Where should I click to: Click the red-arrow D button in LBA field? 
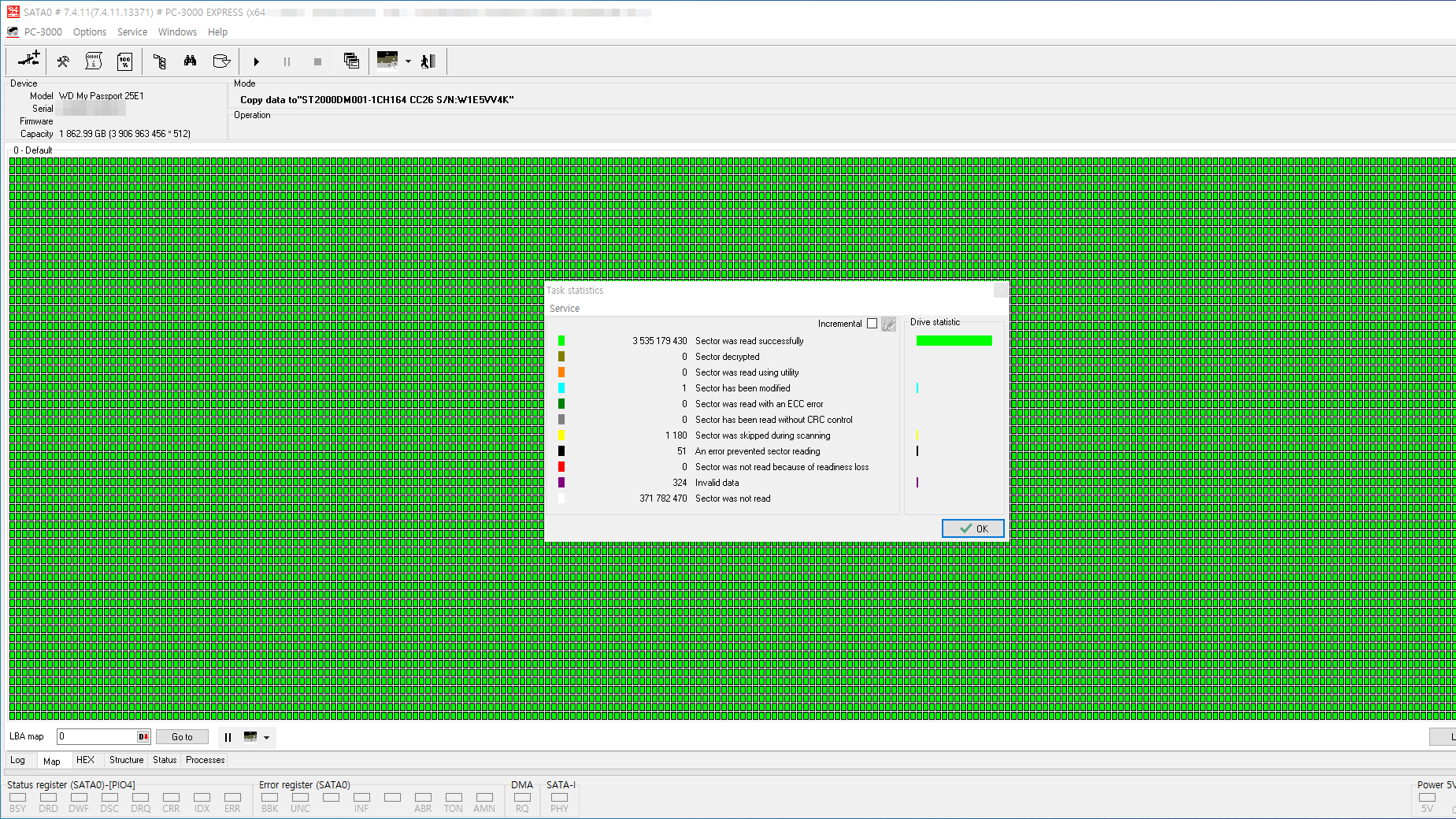tap(143, 737)
